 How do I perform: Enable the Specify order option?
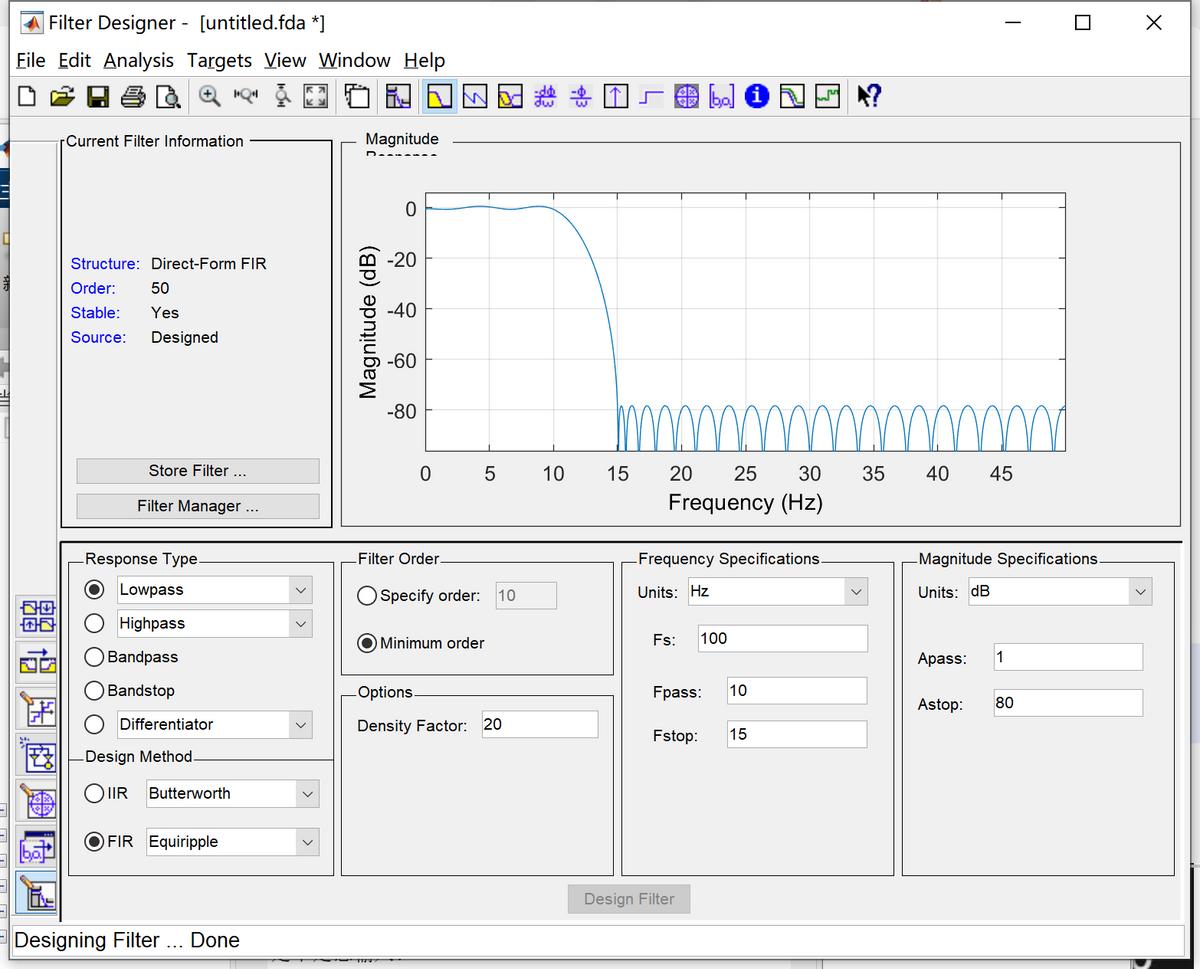[x=367, y=596]
